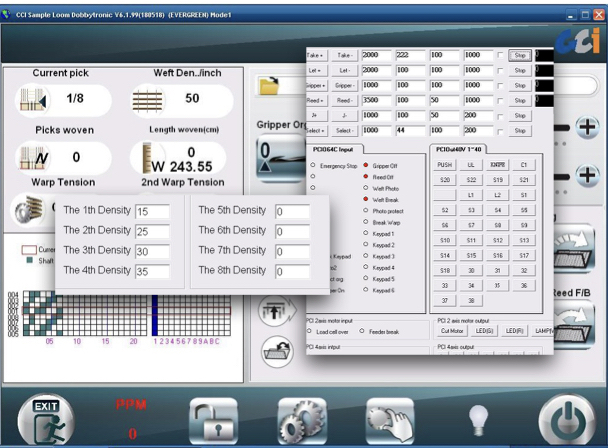The width and height of the screenshot is (608, 448).
Task: Click the round folder-with-arrow icon
Action: click(x=277, y=352)
